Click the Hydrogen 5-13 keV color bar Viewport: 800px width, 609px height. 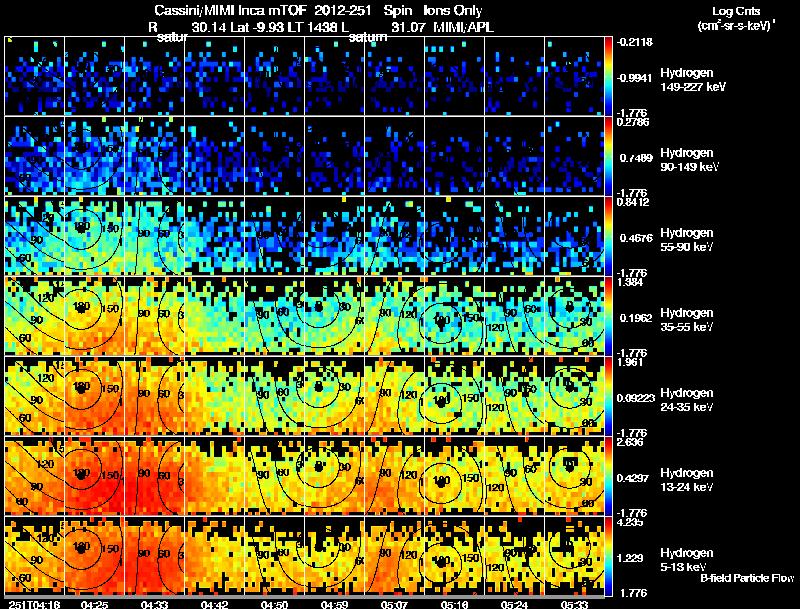608,556
